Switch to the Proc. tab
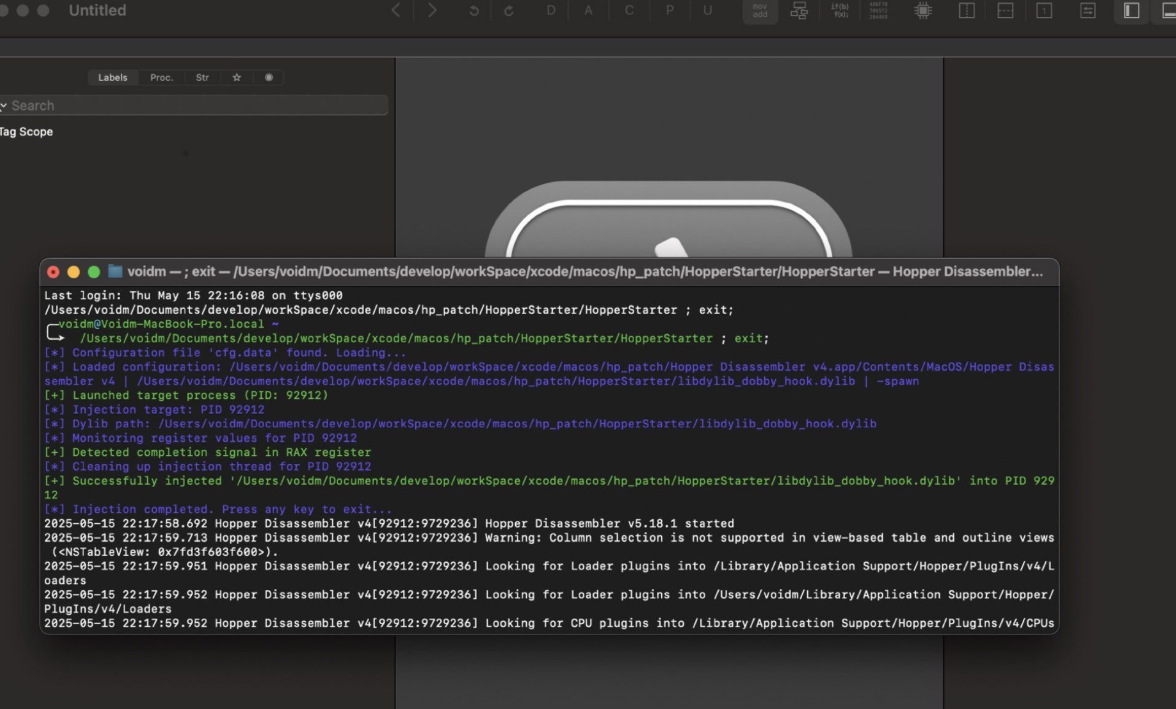The image size is (1176, 709). [x=161, y=77]
